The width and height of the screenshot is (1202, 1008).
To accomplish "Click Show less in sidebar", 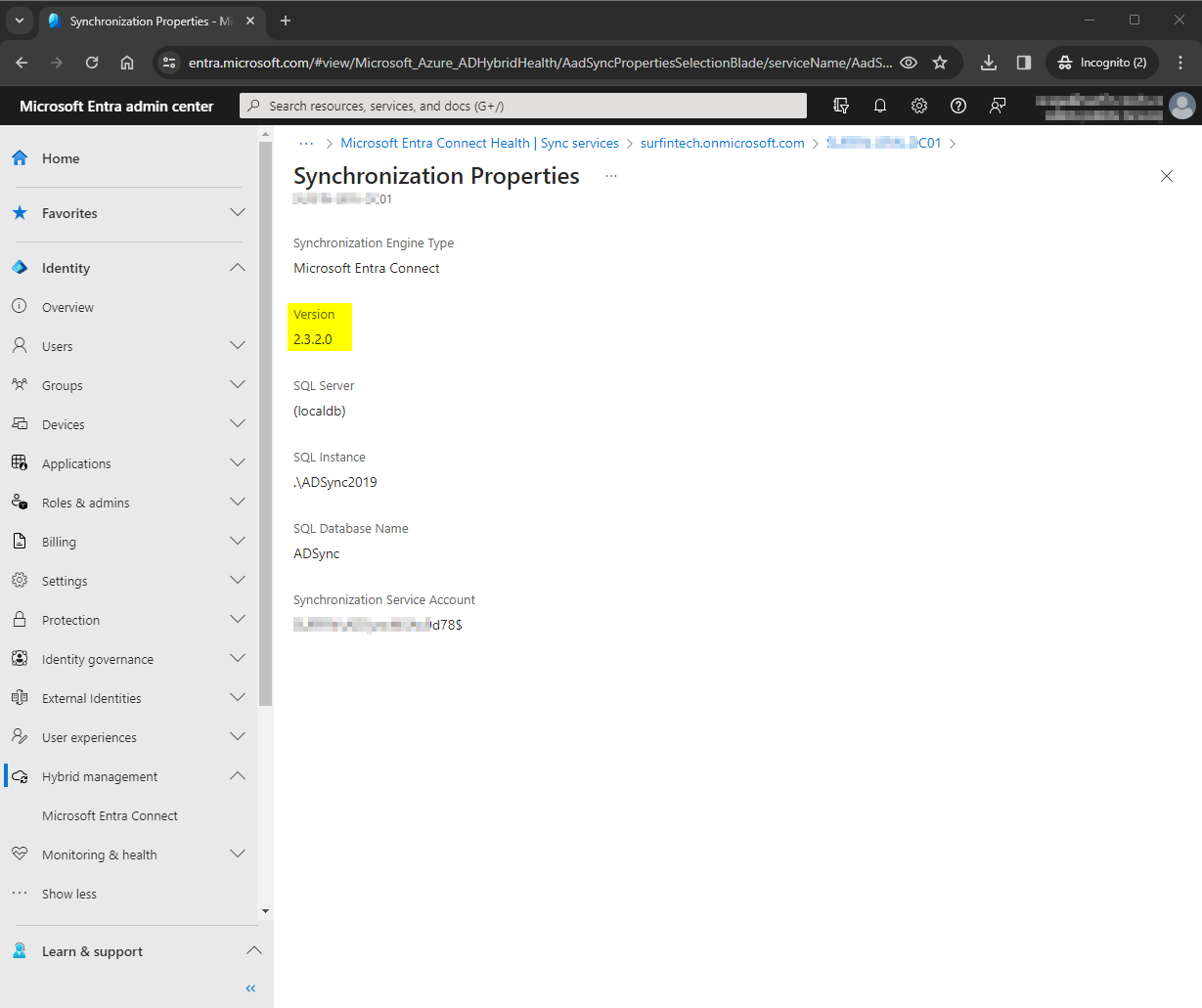I will pos(69,894).
